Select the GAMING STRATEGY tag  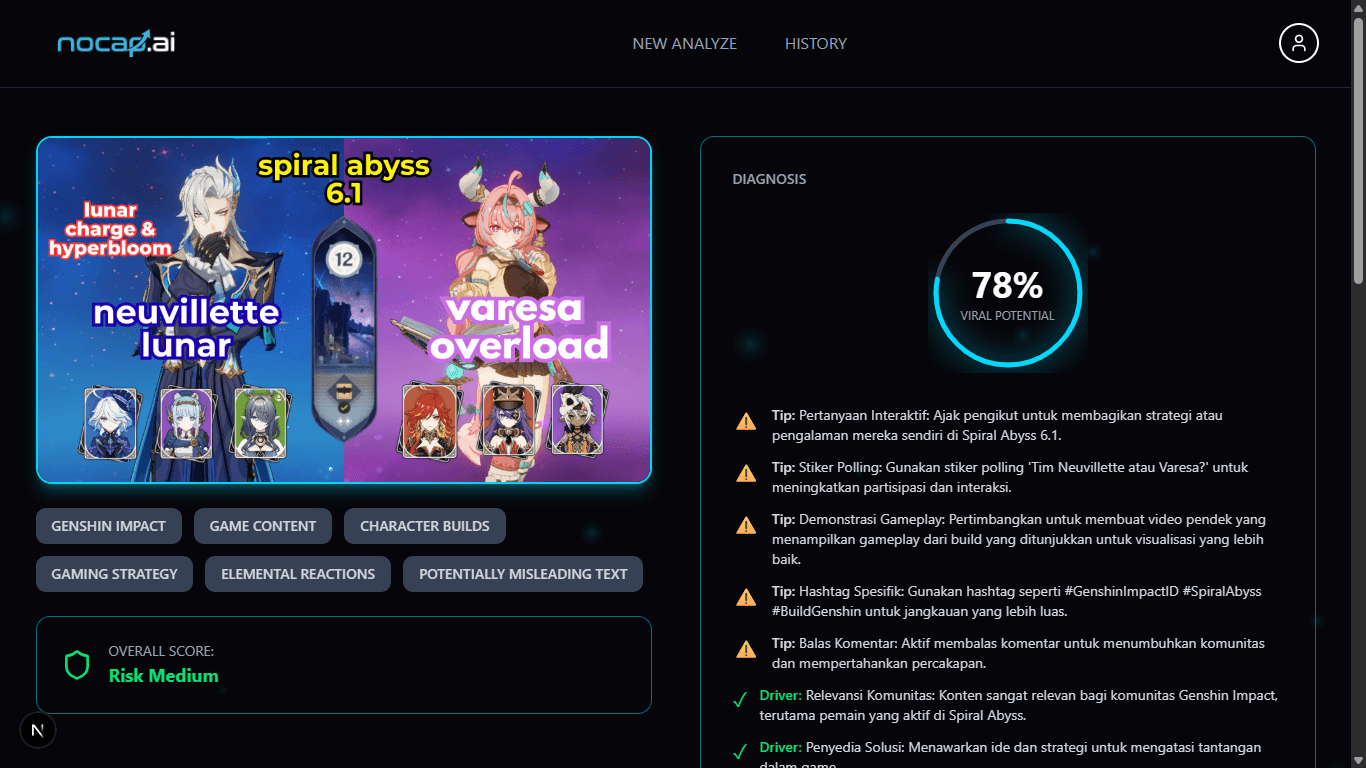tap(113, 574)
